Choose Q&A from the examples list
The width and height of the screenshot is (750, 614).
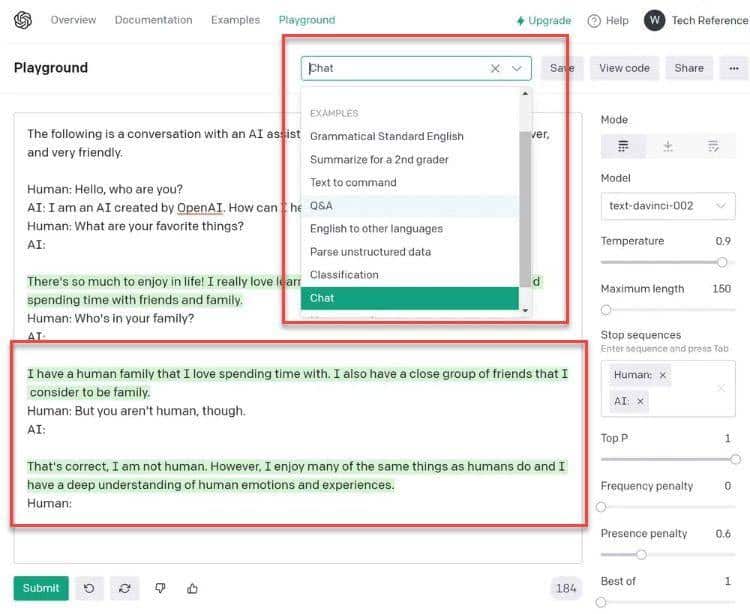322,205
